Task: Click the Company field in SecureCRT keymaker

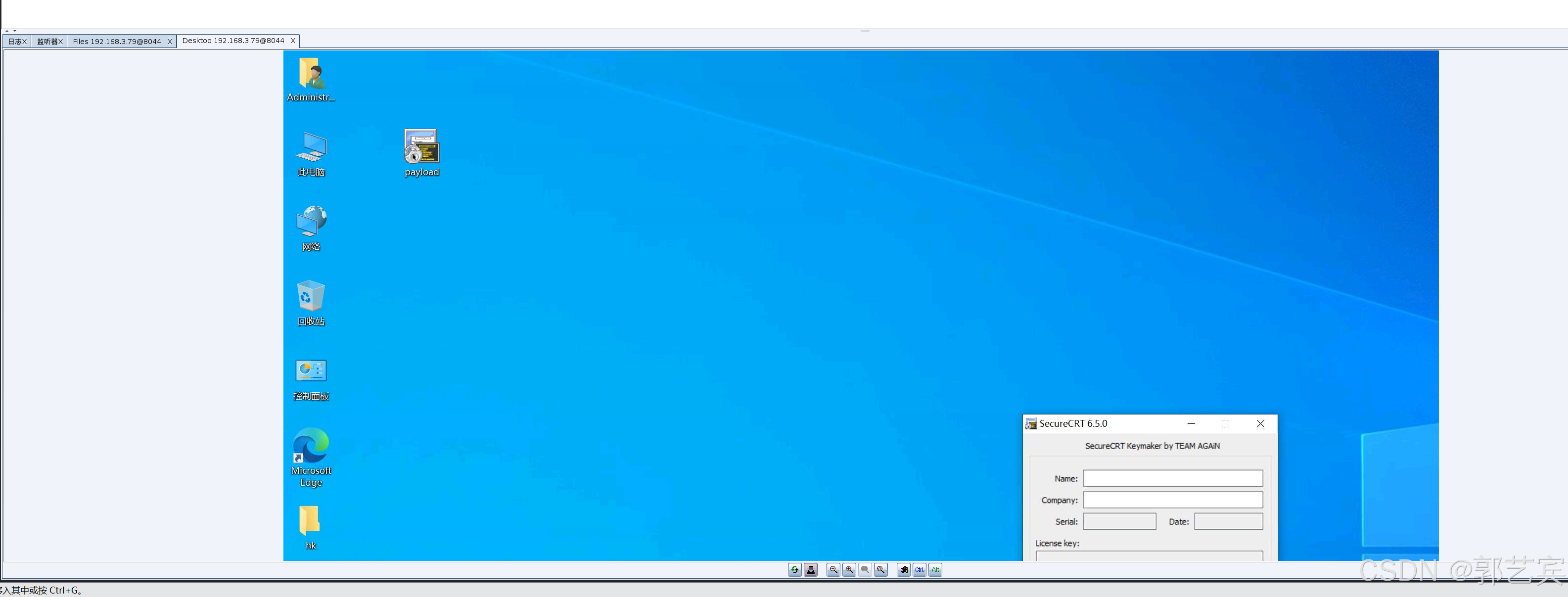Action: [1172, 500]
